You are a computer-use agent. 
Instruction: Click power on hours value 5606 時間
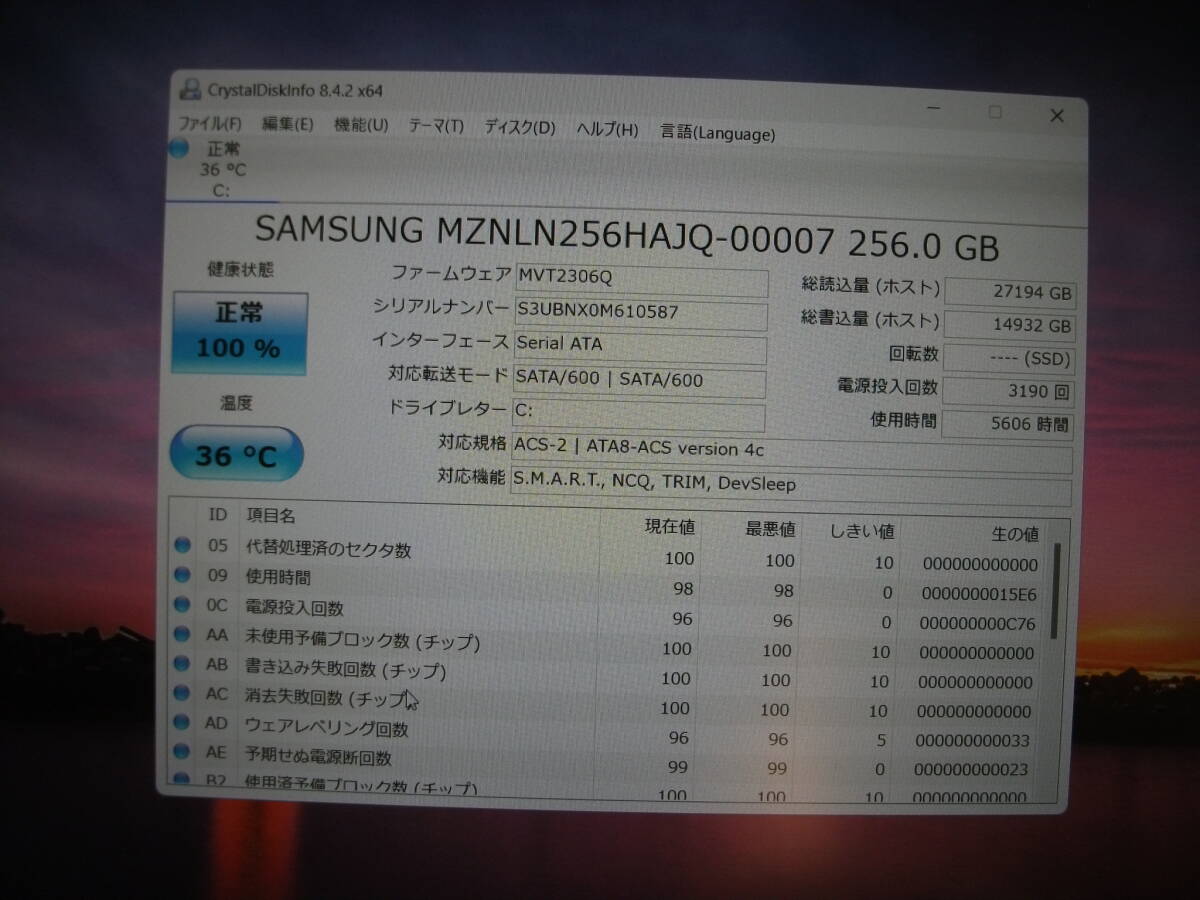[1007, 424]
